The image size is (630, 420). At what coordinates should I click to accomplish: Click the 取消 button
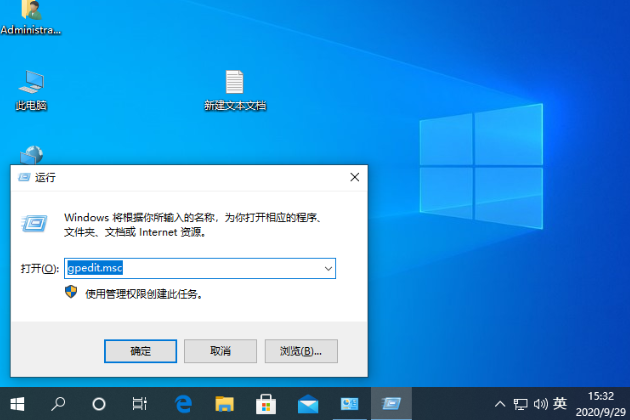[220, 351]
